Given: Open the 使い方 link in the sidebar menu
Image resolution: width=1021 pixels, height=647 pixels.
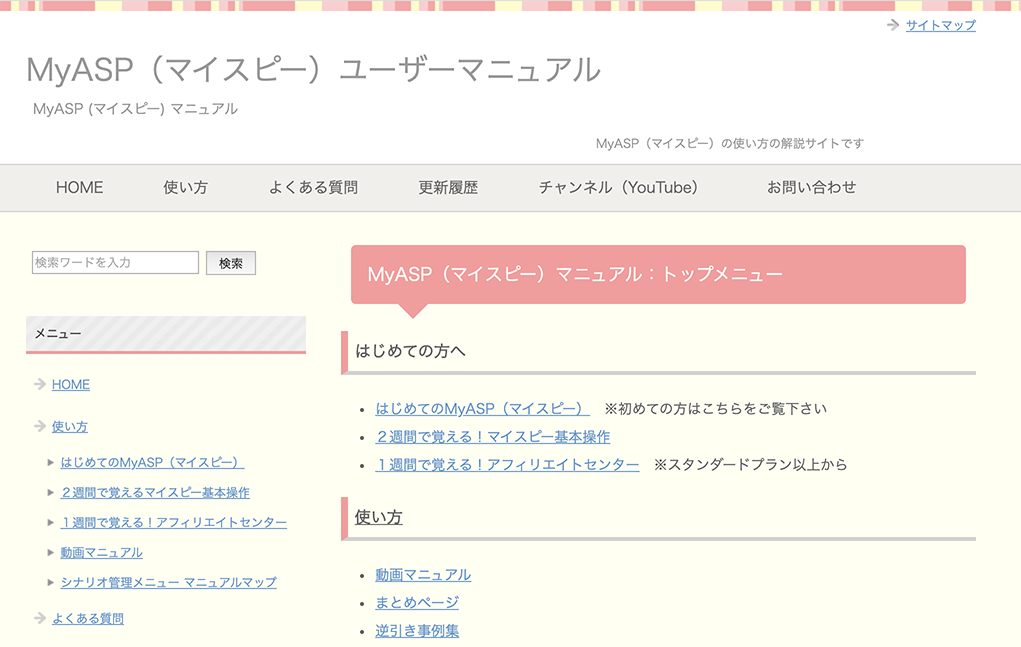Looking at the screenshot, I should pyautogui.click(x=70, y=427).
